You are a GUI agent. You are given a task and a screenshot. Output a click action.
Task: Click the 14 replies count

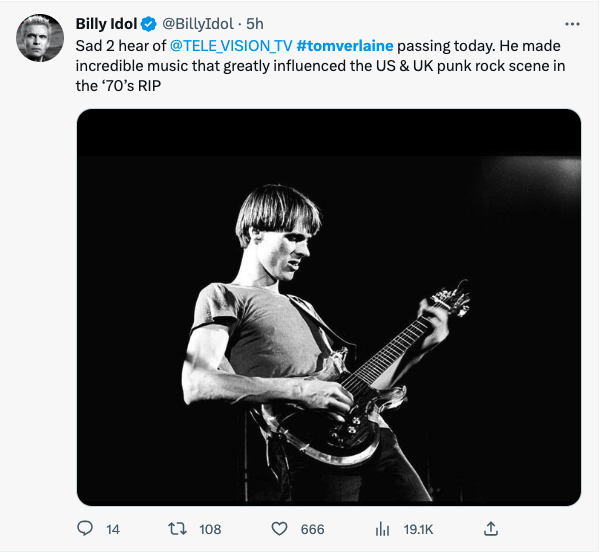click(x=113, y=529)
